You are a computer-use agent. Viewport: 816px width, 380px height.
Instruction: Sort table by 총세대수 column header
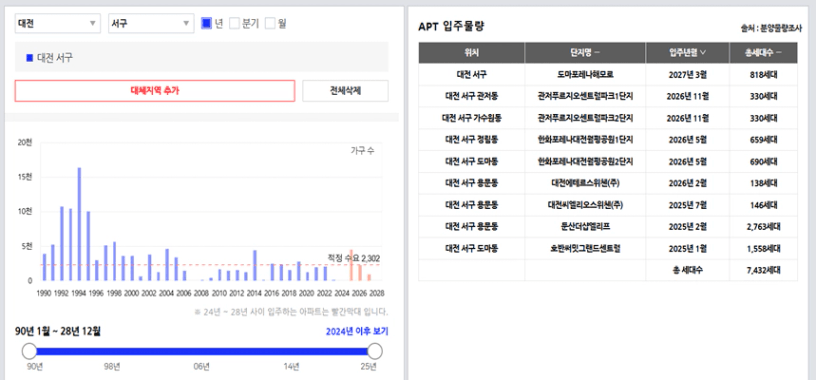click(763, 53)
